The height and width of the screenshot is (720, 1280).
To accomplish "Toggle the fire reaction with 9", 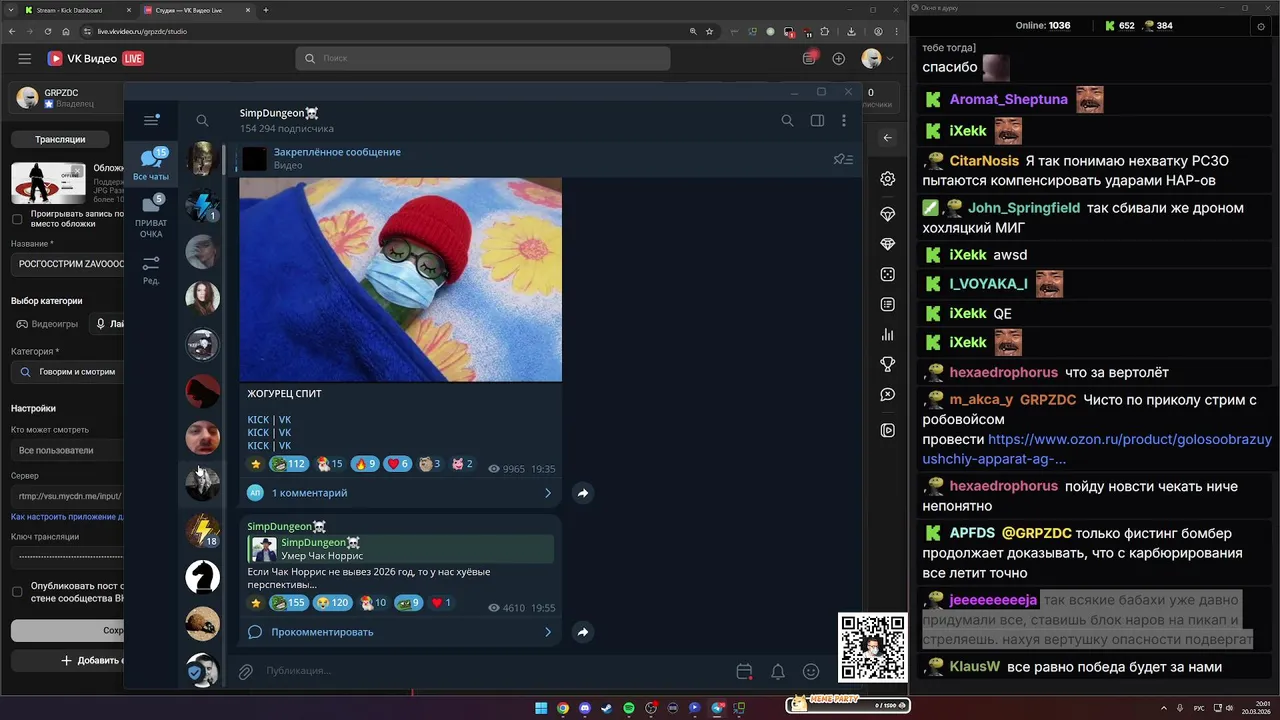I will pyautogui.click(x=364, y=464).
